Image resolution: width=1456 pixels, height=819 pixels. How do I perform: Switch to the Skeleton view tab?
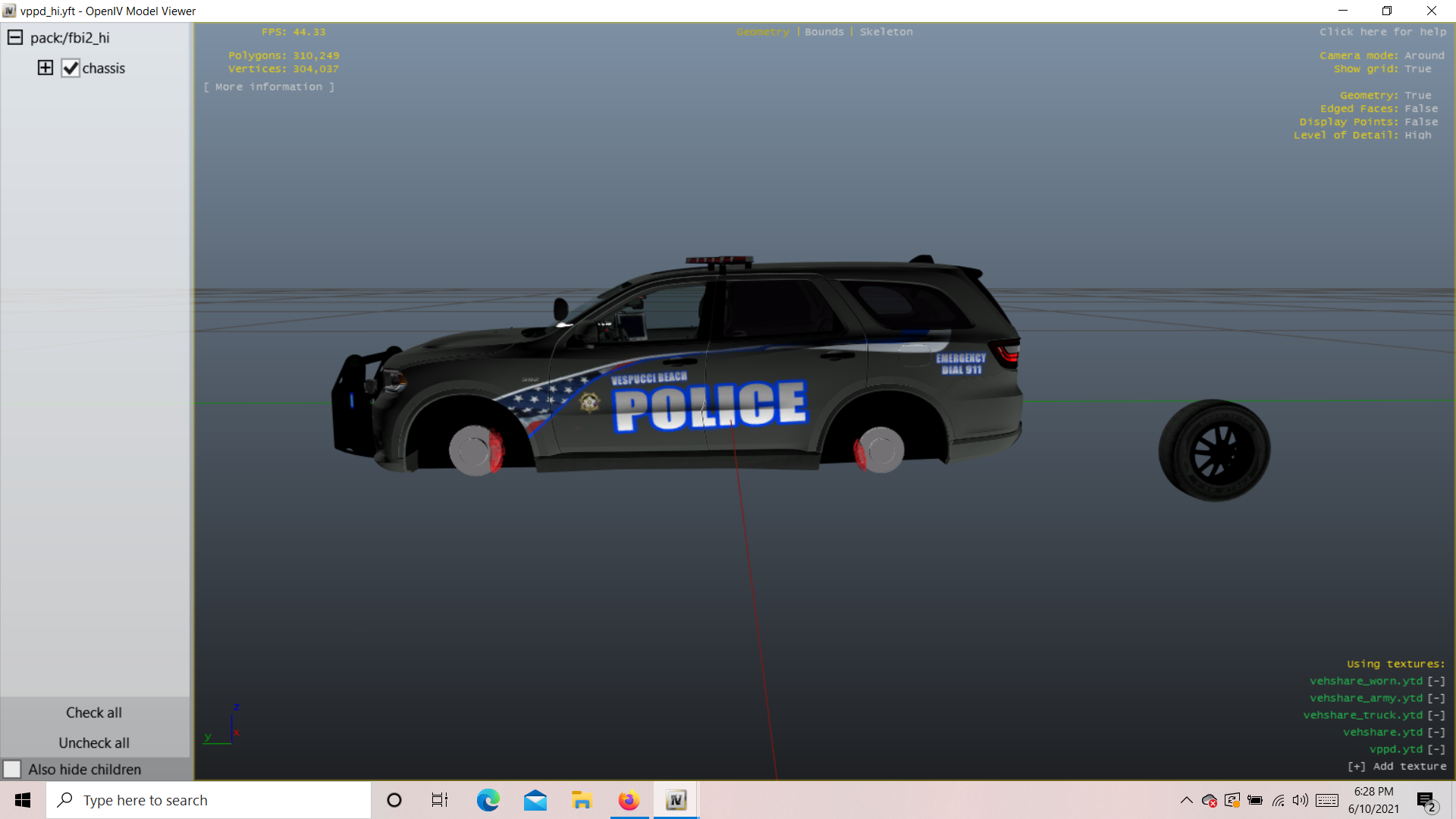point(886,32)
